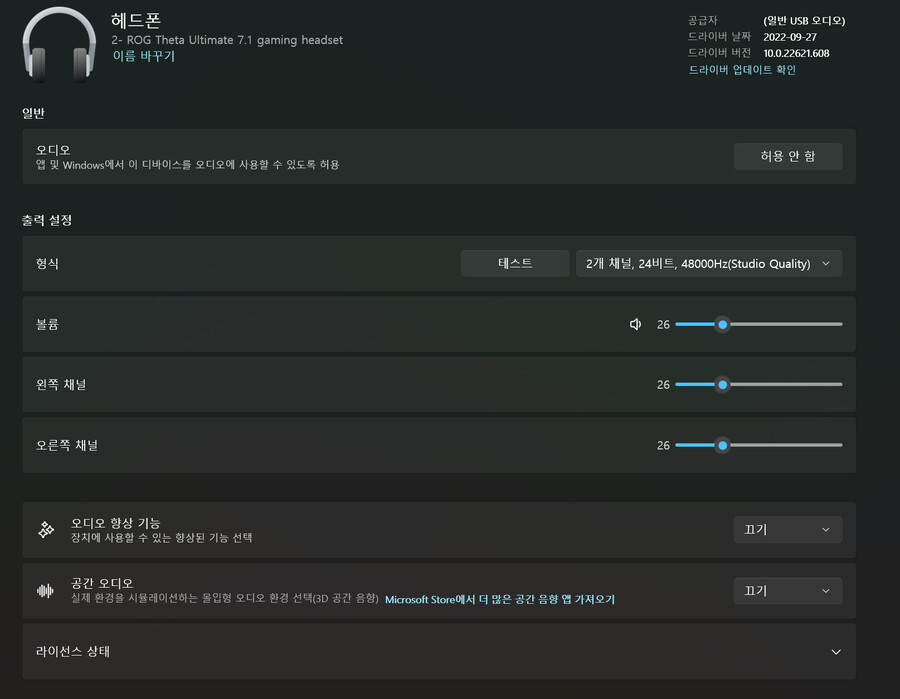Screen dimensions: 900x699
Task: Click the 테스트 button
Action: coord(515,263)
